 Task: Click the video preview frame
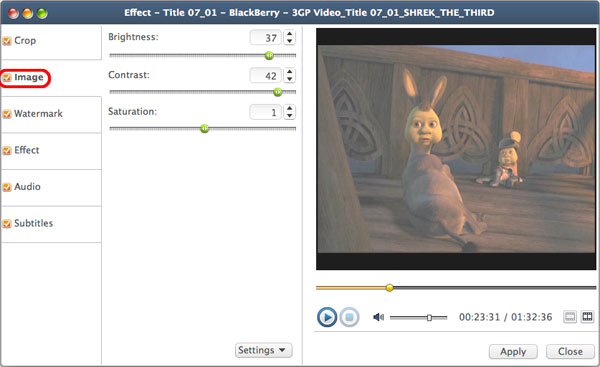pos(456,149)
